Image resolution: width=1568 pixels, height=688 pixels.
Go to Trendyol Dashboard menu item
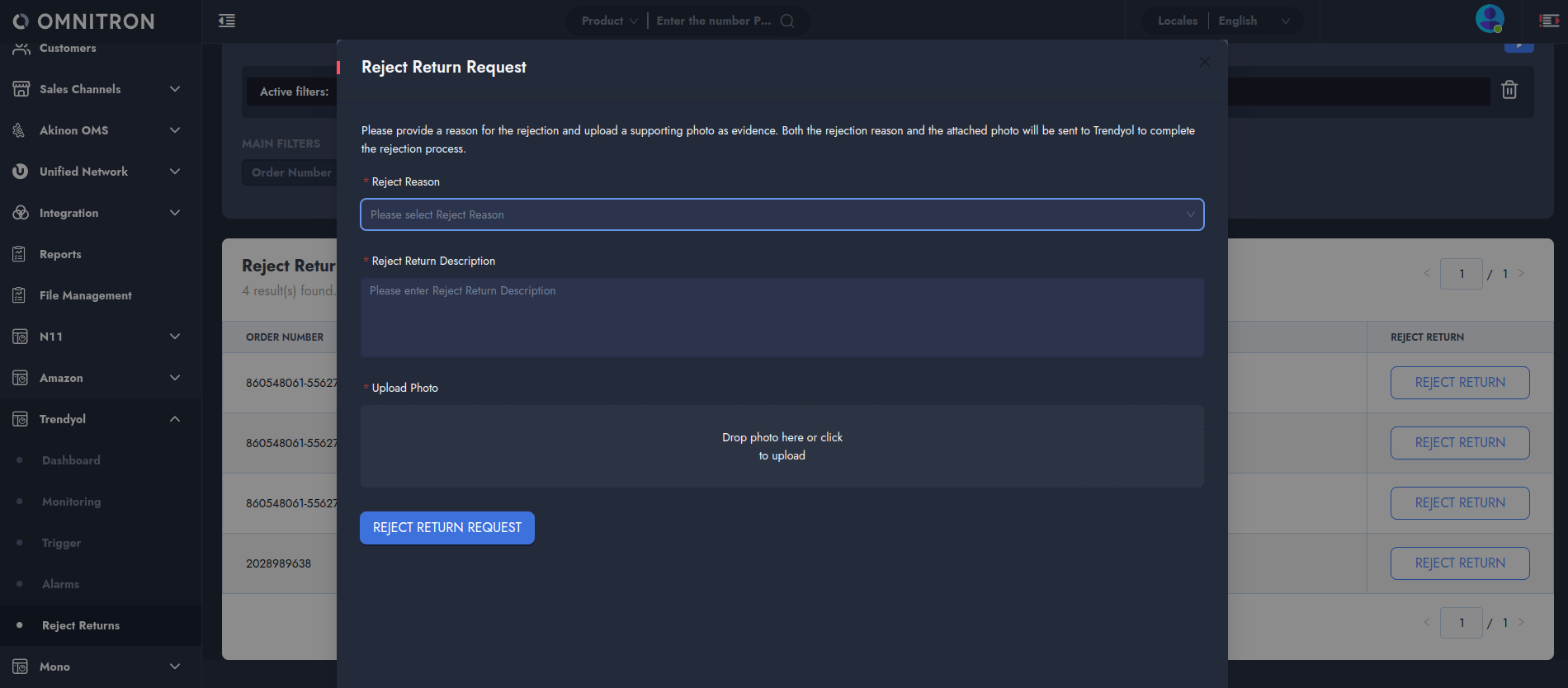pos(71,460)
